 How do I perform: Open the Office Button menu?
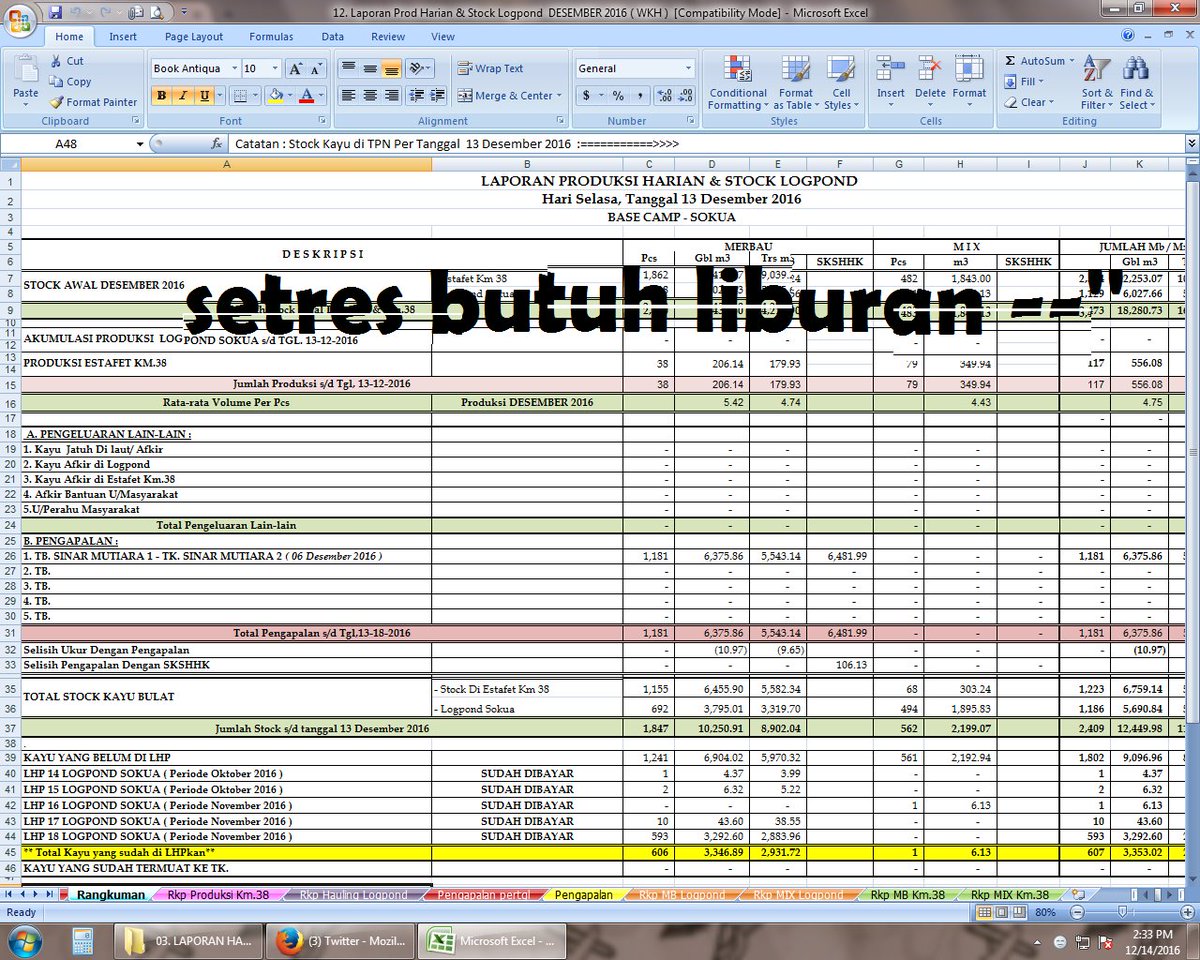click(x=19, y=21)
